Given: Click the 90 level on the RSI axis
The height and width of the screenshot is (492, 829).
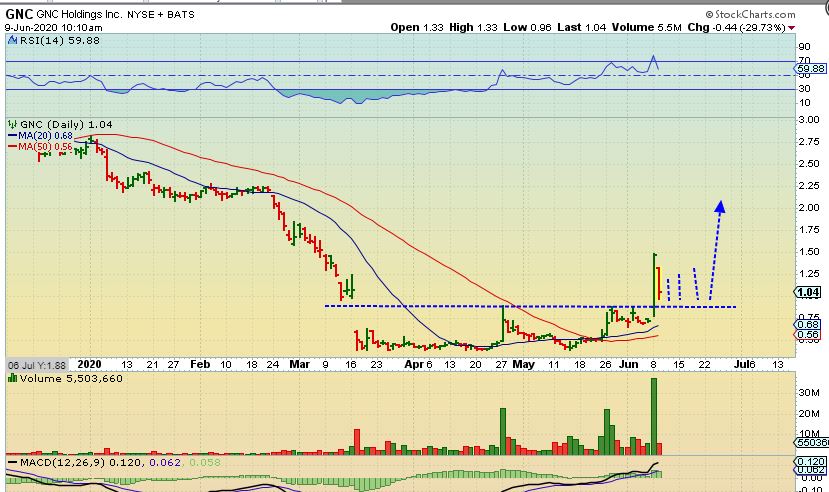Looking at the screenshot, I should (x=804, y=47).
